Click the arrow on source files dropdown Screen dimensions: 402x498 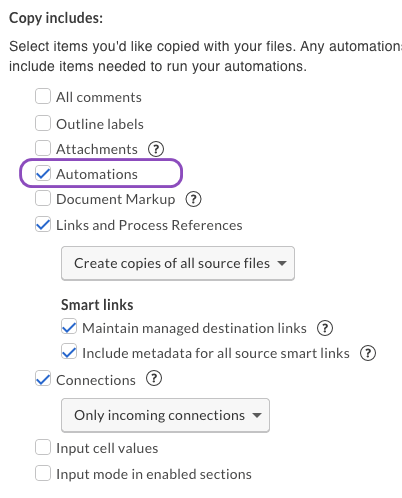tap(282, 263)
